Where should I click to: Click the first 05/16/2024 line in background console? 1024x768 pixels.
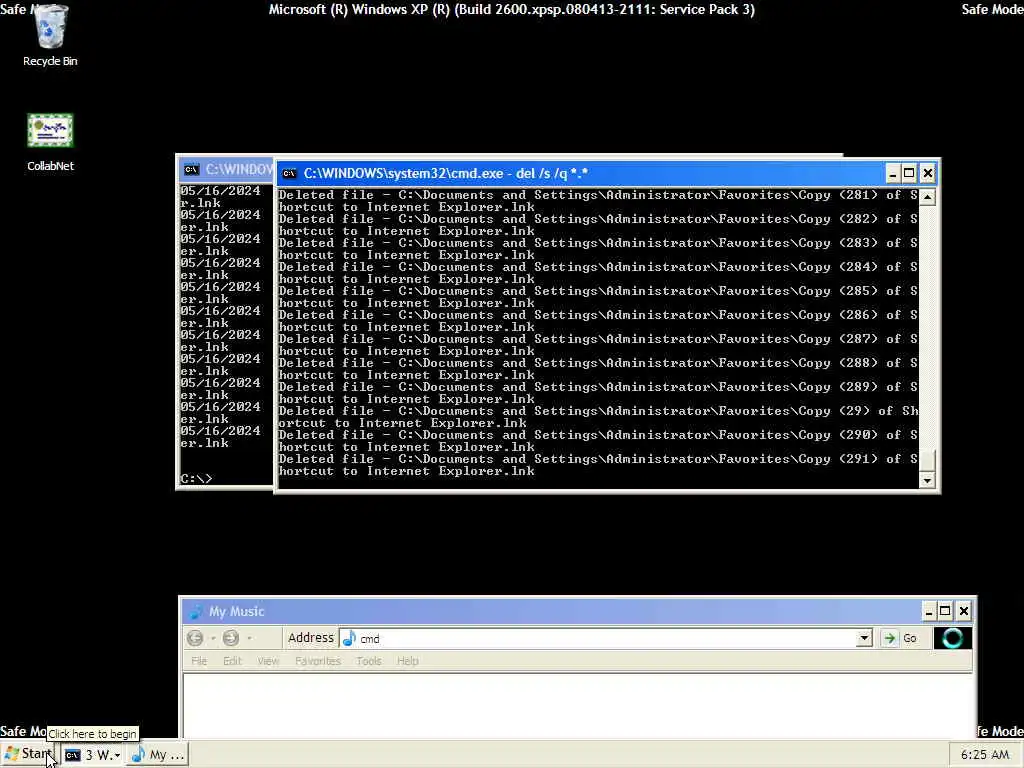pos(220,191)
